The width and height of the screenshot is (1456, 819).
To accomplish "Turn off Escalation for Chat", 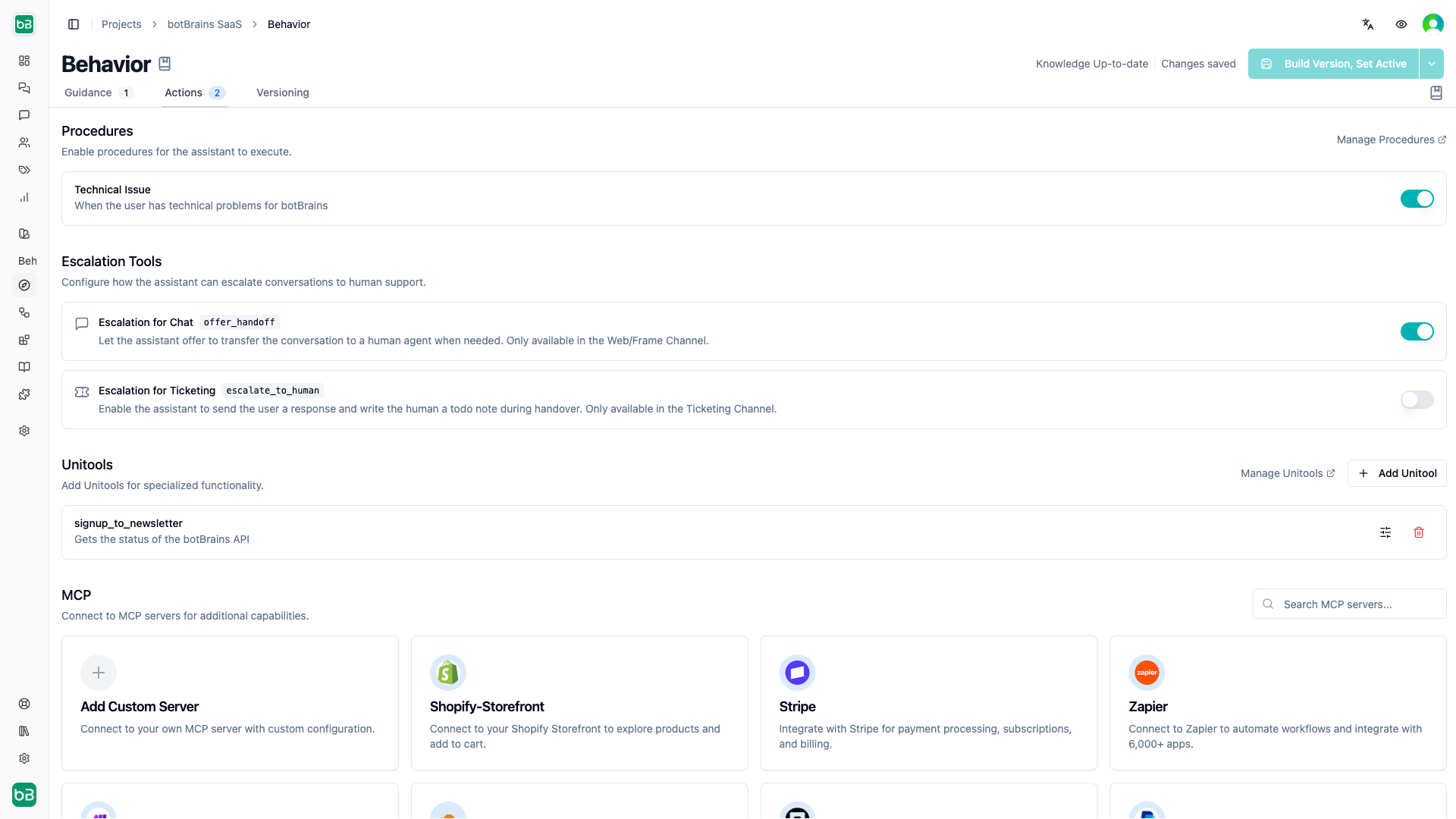I will pyautogui.click(x=1417, y=331).
